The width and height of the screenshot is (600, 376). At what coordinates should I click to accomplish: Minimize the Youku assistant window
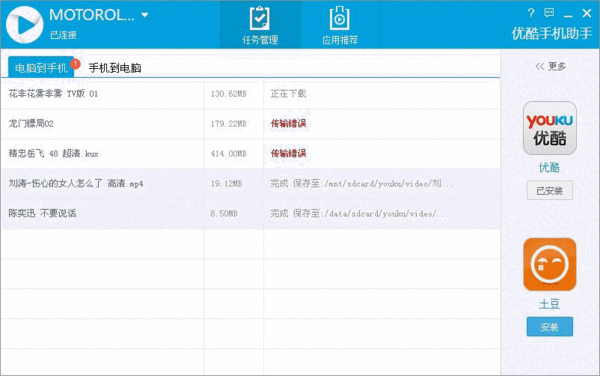point(568,16)
